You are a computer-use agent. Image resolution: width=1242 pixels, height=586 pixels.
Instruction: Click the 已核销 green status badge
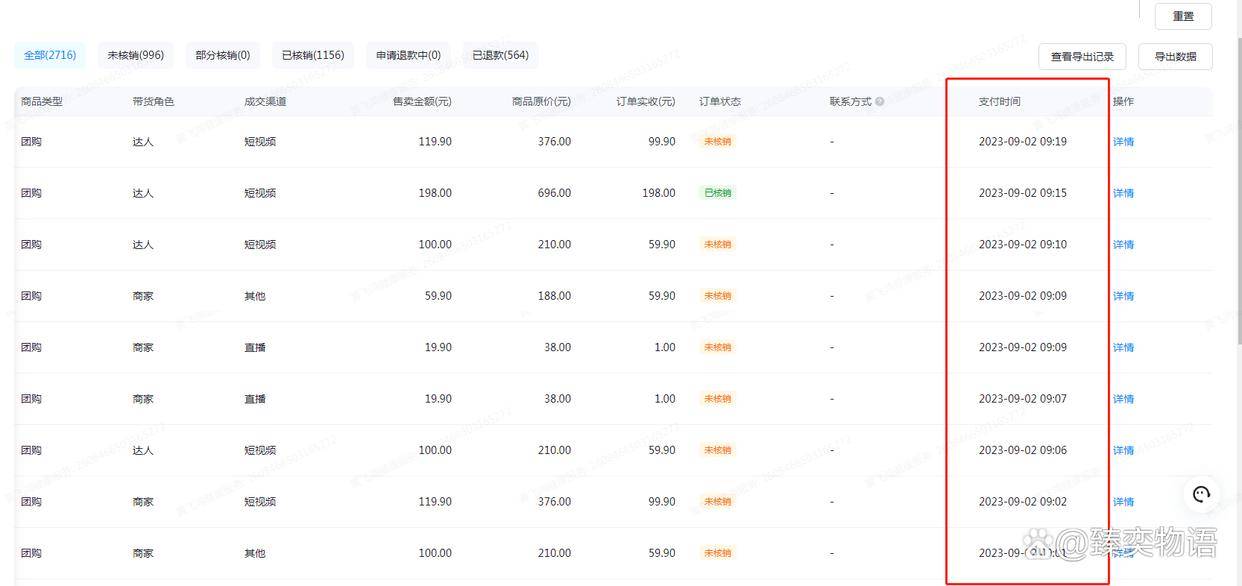tap(717, 192)
